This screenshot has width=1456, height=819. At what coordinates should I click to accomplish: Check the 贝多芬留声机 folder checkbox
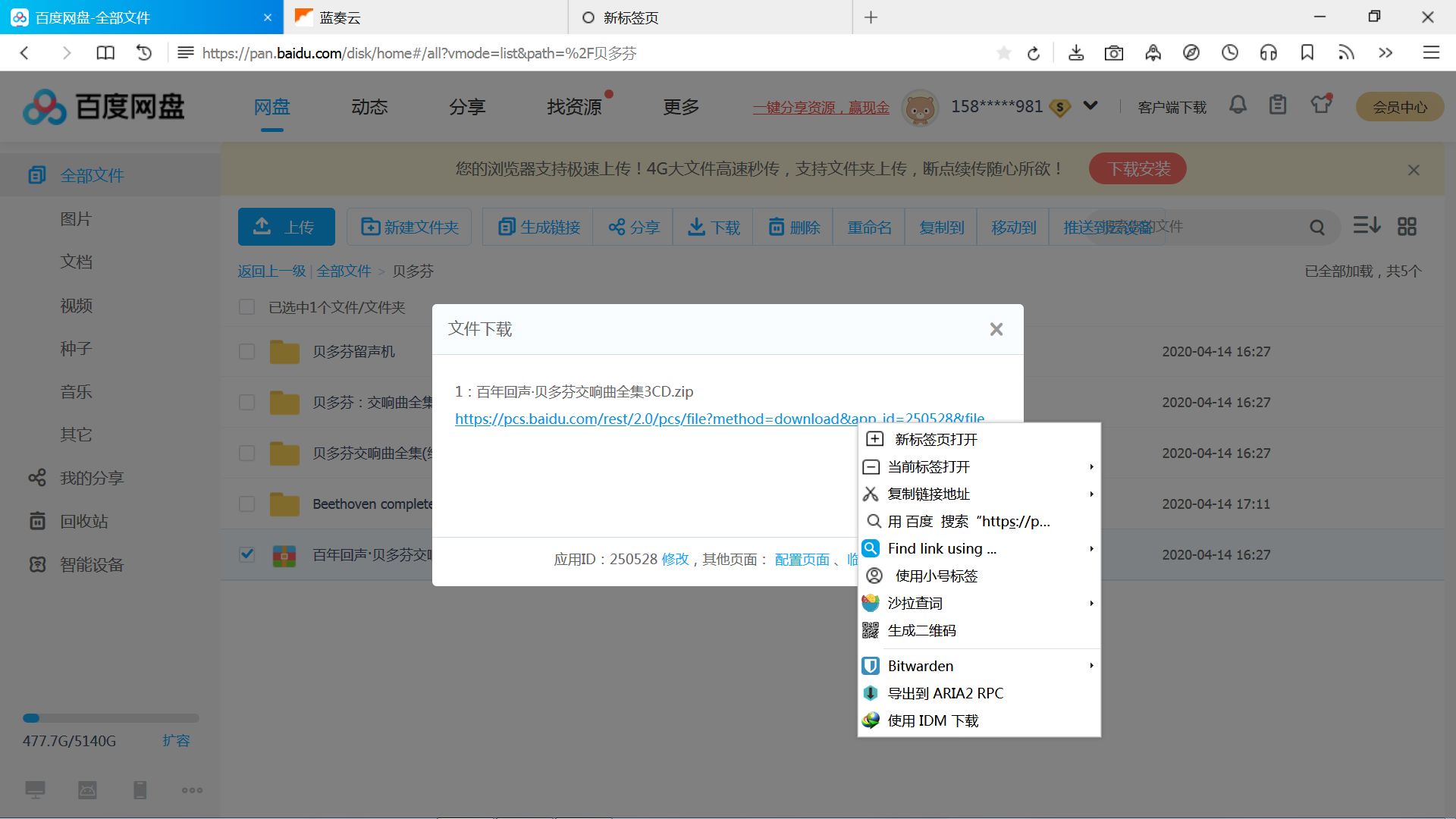(246, 352)
